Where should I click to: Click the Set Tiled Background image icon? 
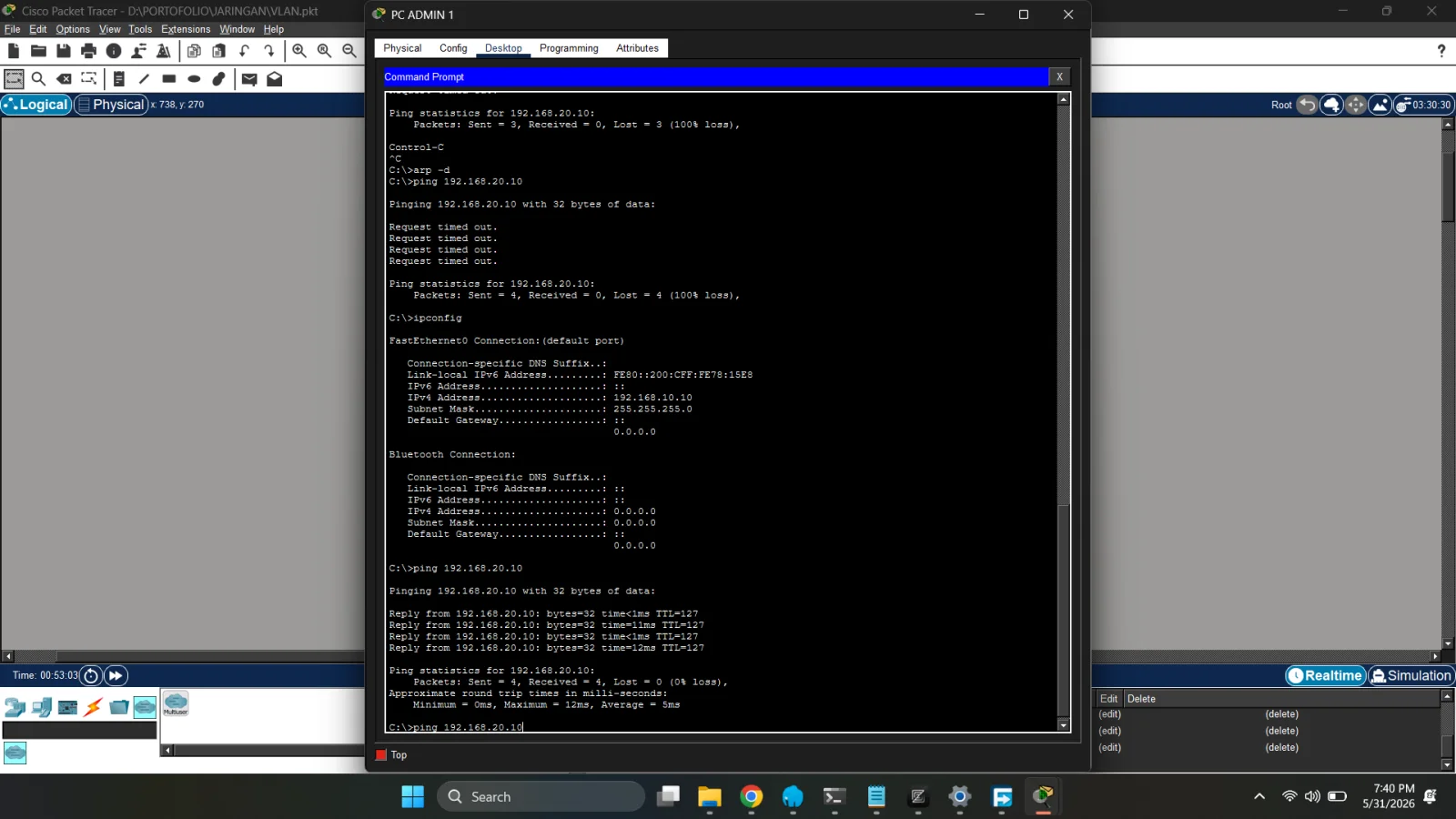click(1380, 105)
